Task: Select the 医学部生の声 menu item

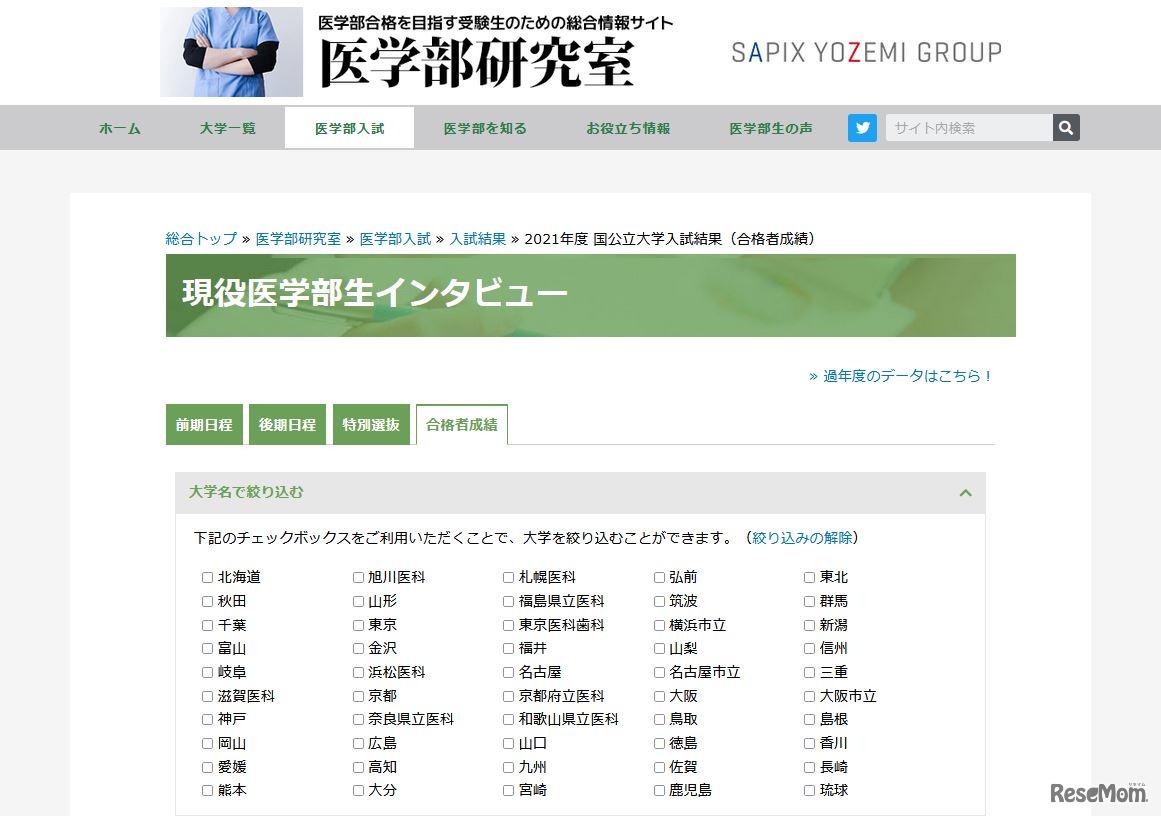Action: click(x=771, y=127)
